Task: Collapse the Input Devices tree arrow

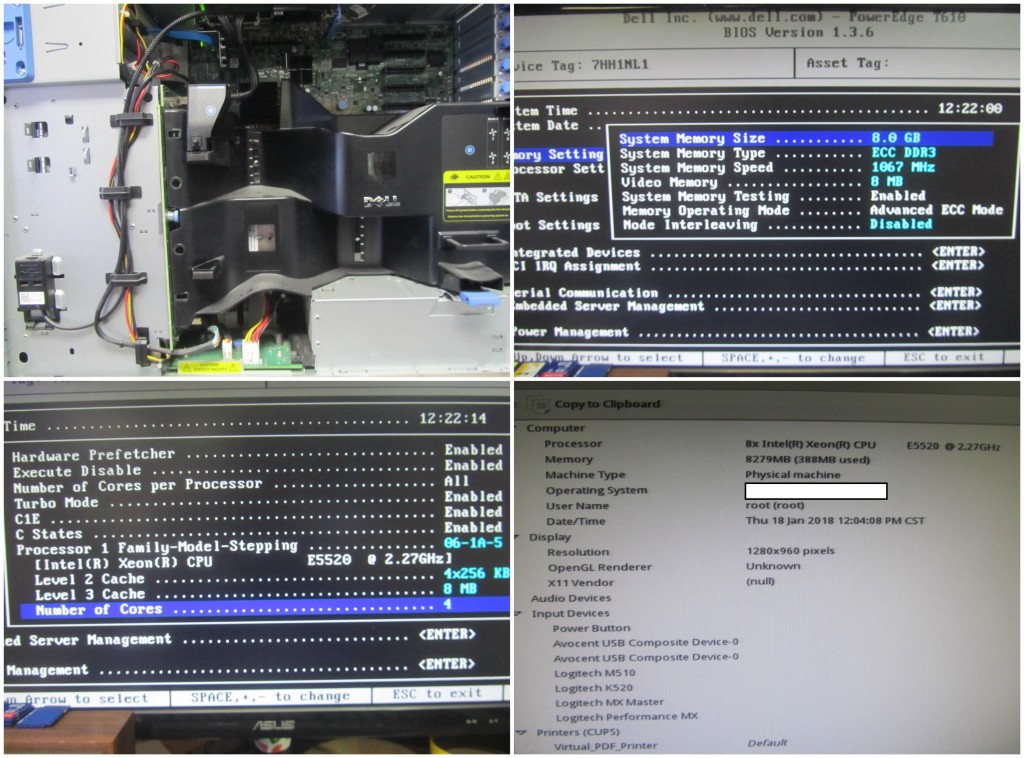Action: pyautogui.click(x=519, y=613)
